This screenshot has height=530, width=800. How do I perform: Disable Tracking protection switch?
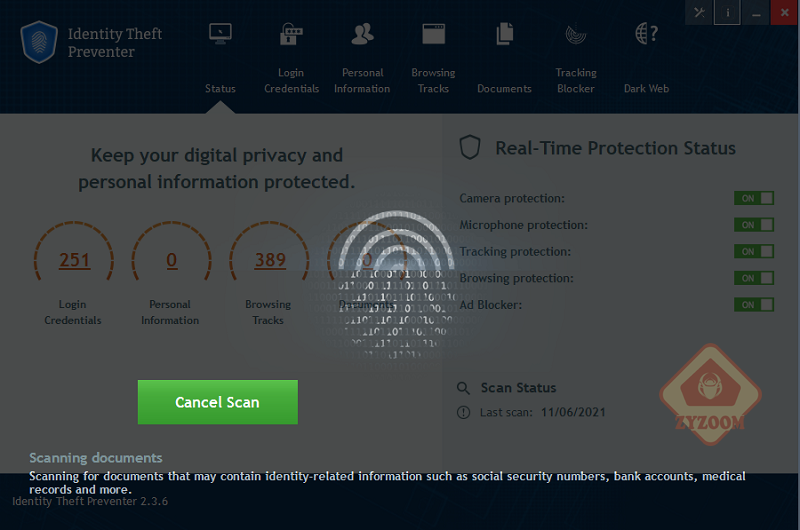click(754, 251)
